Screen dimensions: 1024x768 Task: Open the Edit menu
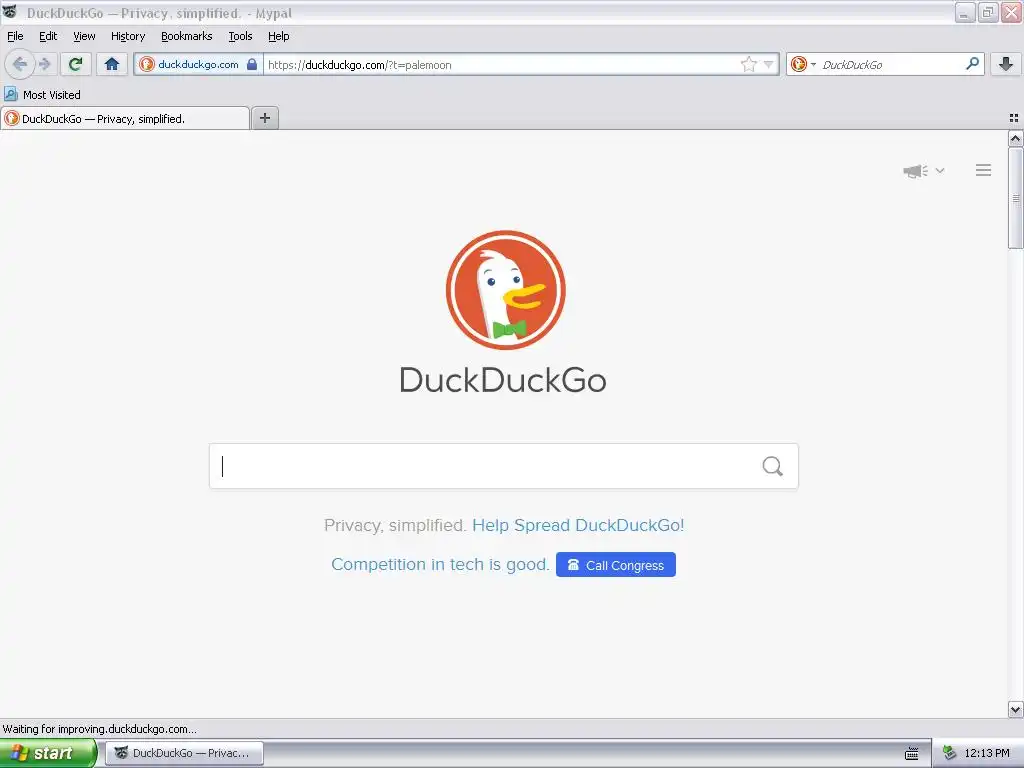click(48, 37)
